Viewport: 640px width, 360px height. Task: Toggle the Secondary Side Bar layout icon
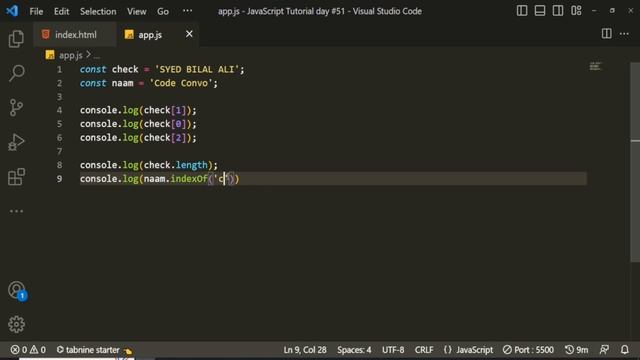(558, 11)
